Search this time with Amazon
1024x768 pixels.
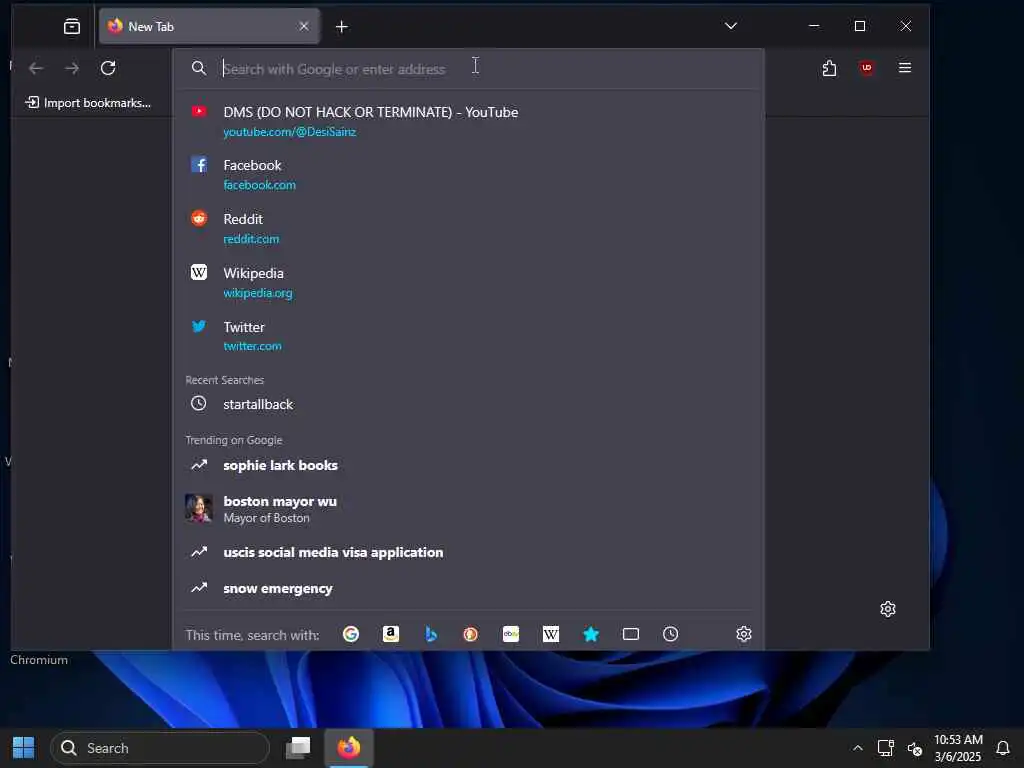click(x=391, y=634)
